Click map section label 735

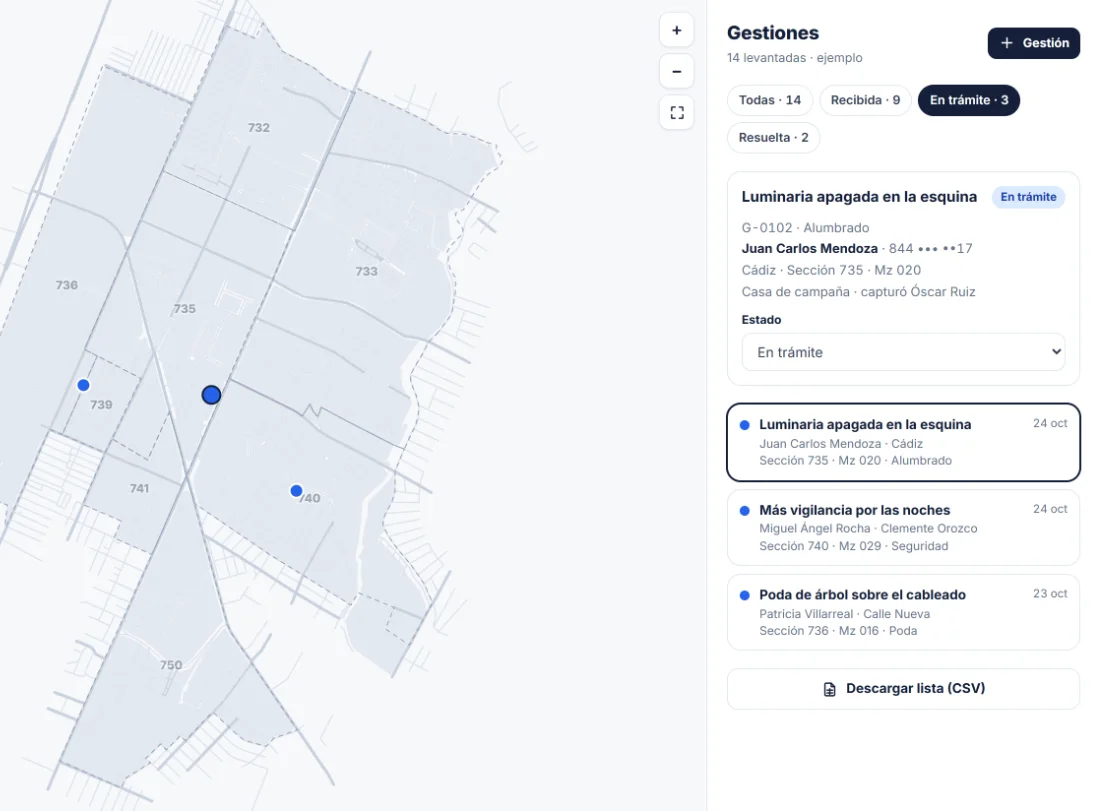pos(185,309)
